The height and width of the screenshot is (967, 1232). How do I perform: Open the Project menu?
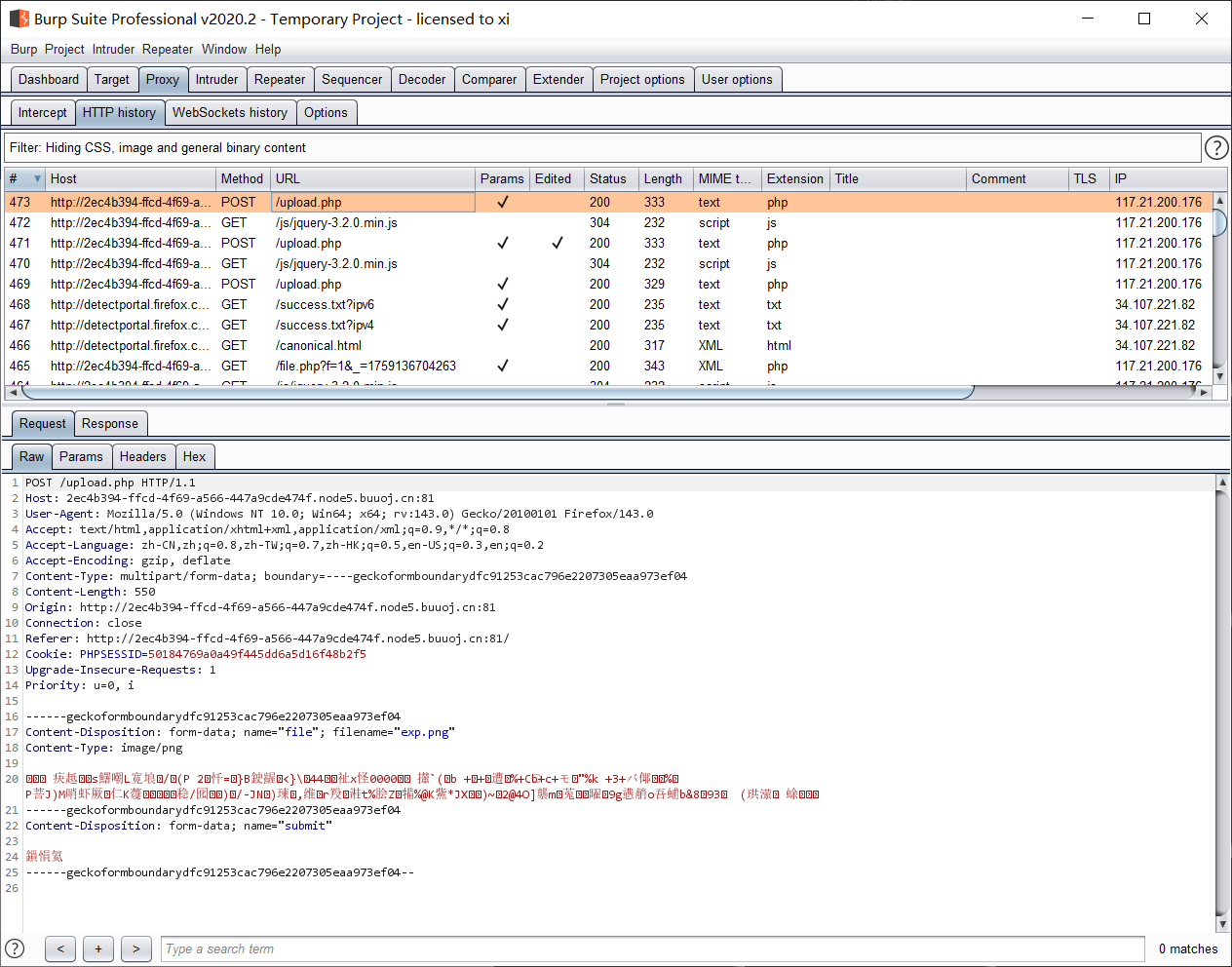64,49
